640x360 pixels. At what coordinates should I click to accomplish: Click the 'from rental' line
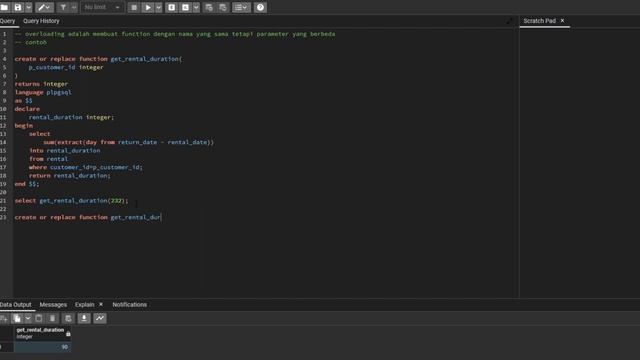pos(48,159)
